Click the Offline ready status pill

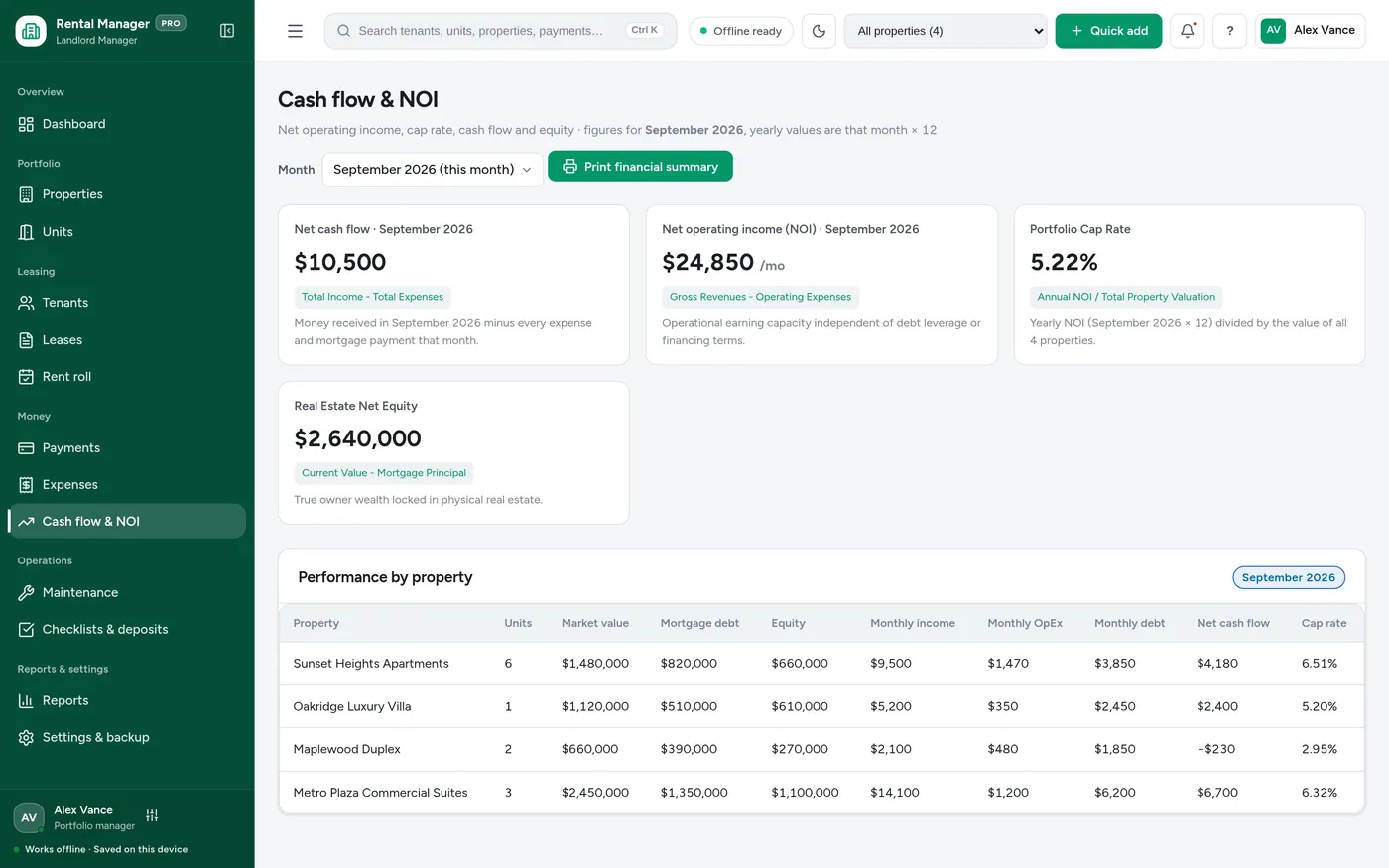click(x=740, y=31)
